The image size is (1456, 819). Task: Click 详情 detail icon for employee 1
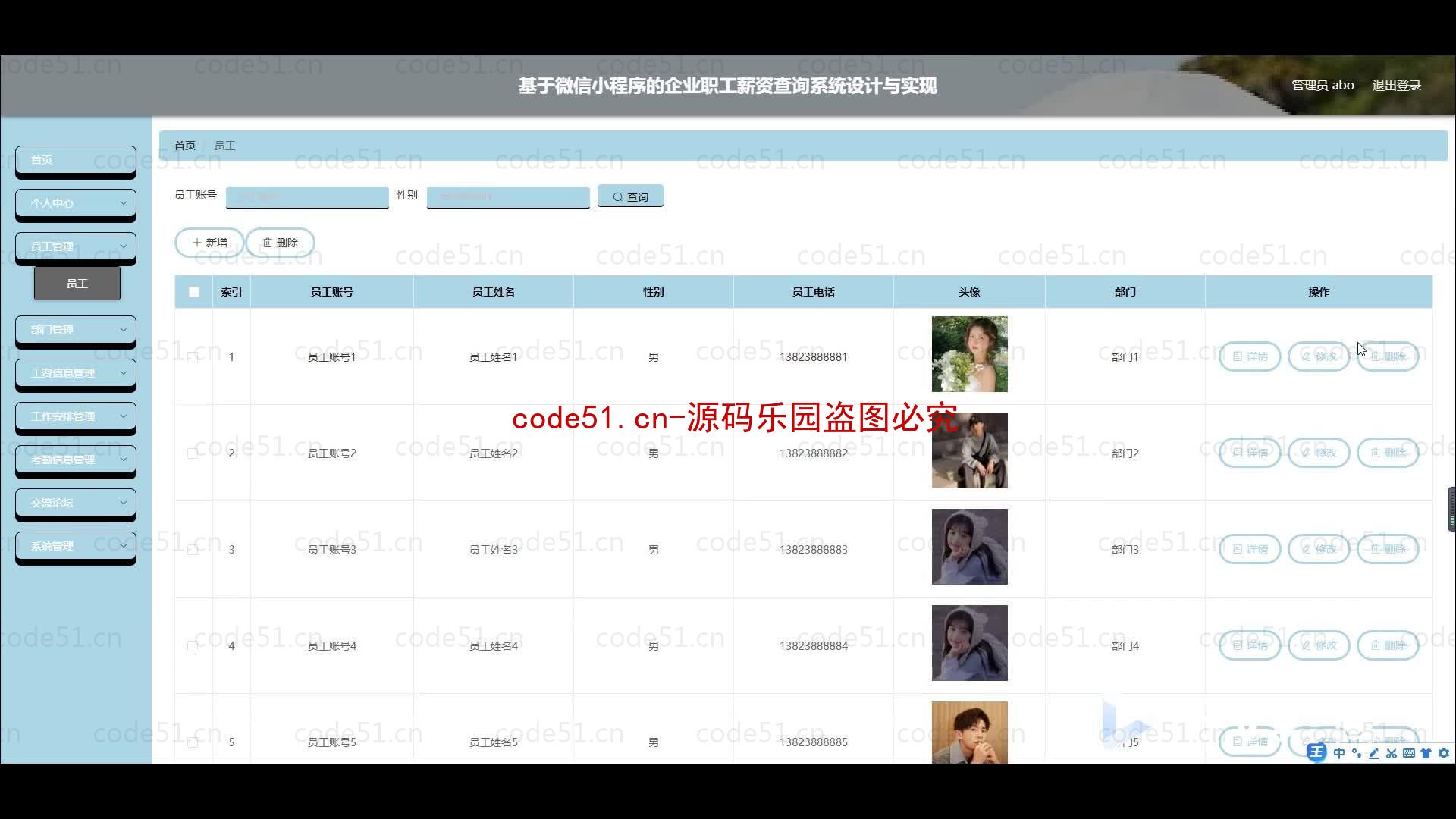(x=1250, y=356)
